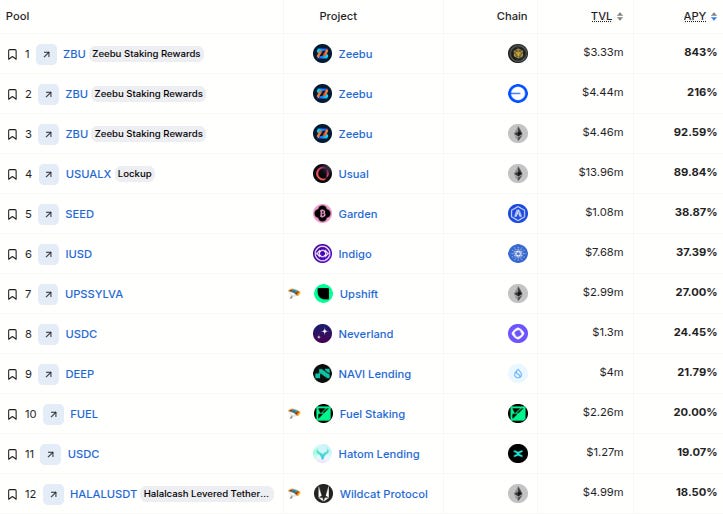Viewport: 723px width, 514px height.
Task: Click chain icon in row 1 ZBU
Action: point(518,53)
